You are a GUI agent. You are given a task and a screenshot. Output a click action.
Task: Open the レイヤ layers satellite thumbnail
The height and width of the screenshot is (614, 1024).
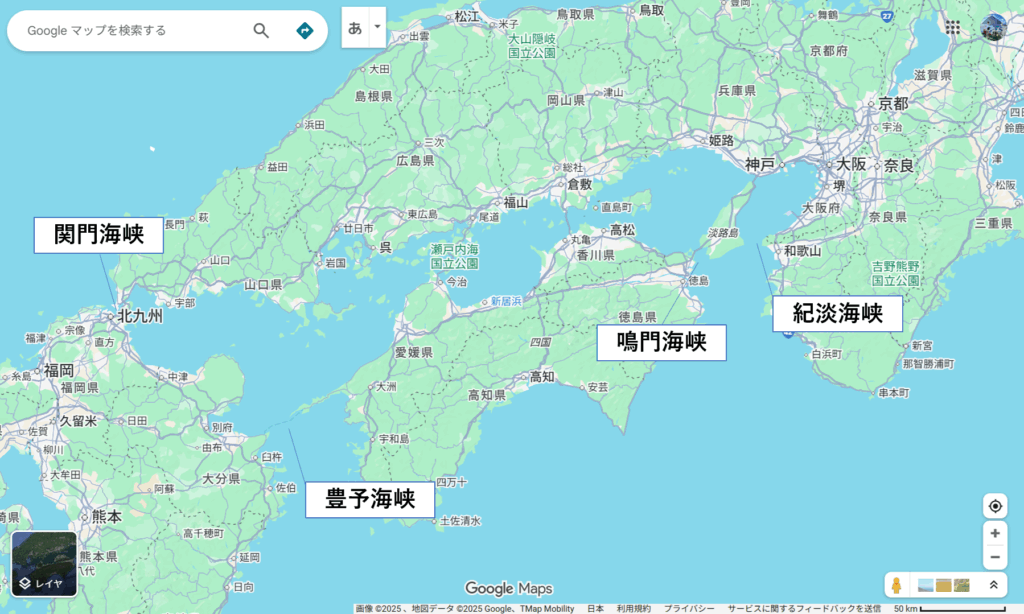pos(44,564)
